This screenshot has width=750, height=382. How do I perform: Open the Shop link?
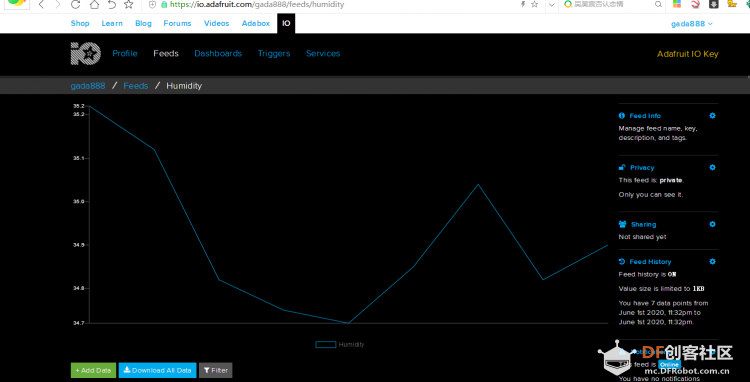coord(80,23)
